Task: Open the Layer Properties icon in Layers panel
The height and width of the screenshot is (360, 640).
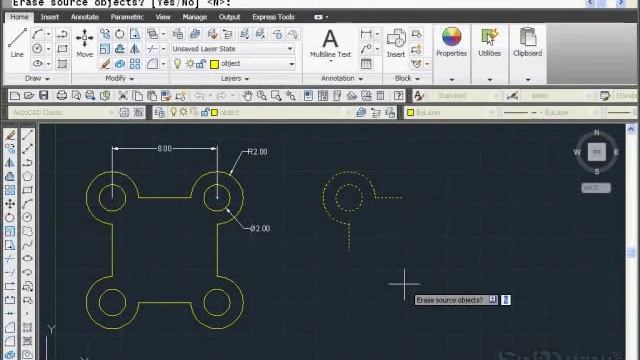Action: coord(178,34)
